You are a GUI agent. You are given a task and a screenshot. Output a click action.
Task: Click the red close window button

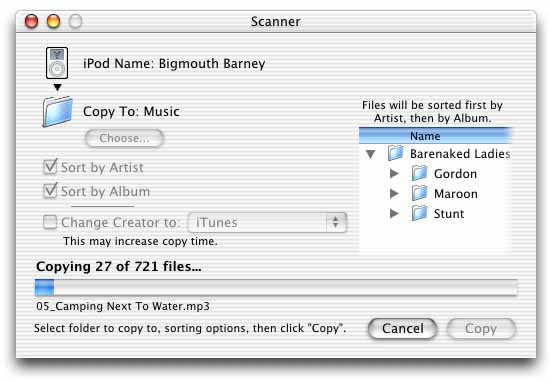pos(31,21)
